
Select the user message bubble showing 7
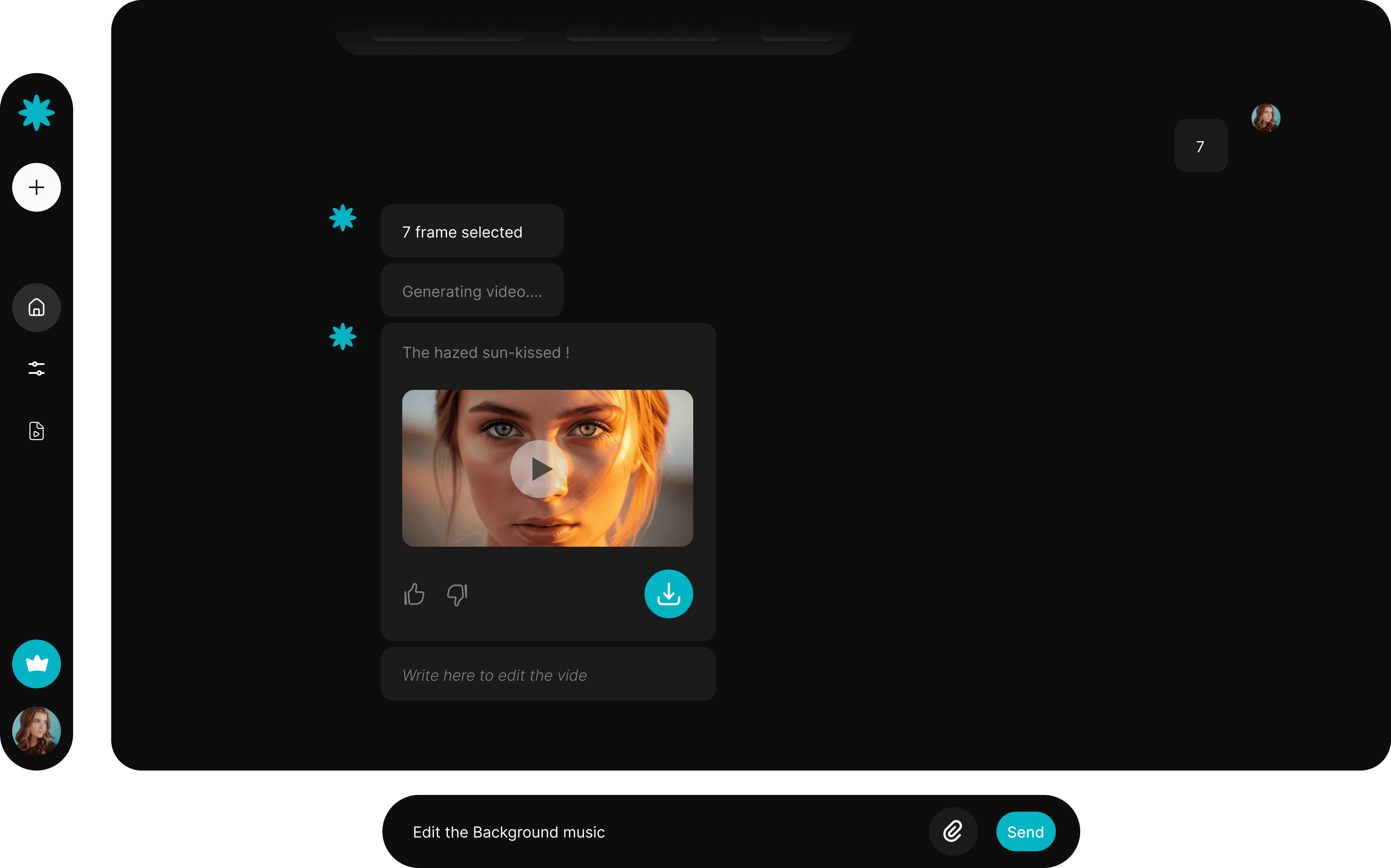coord(1200,146)
